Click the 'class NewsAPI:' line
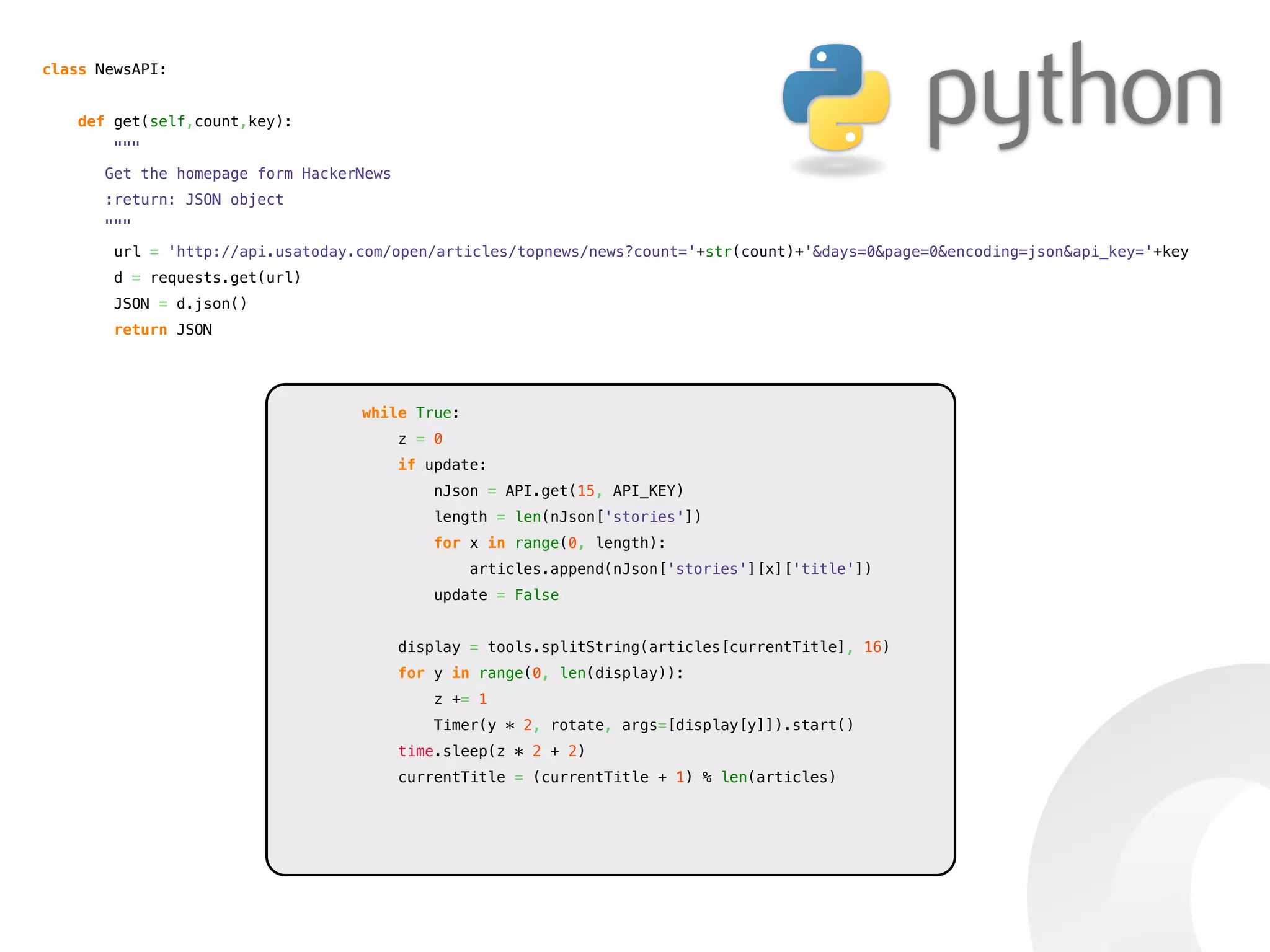The height and width of the screenshot is (952, 1270). (x=104, y=69)
